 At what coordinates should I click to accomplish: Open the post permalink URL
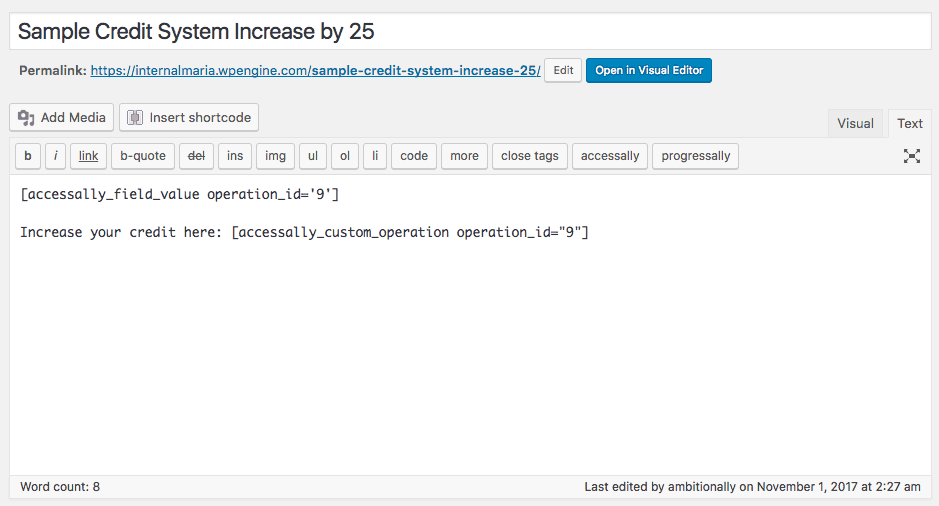[315, 71]
